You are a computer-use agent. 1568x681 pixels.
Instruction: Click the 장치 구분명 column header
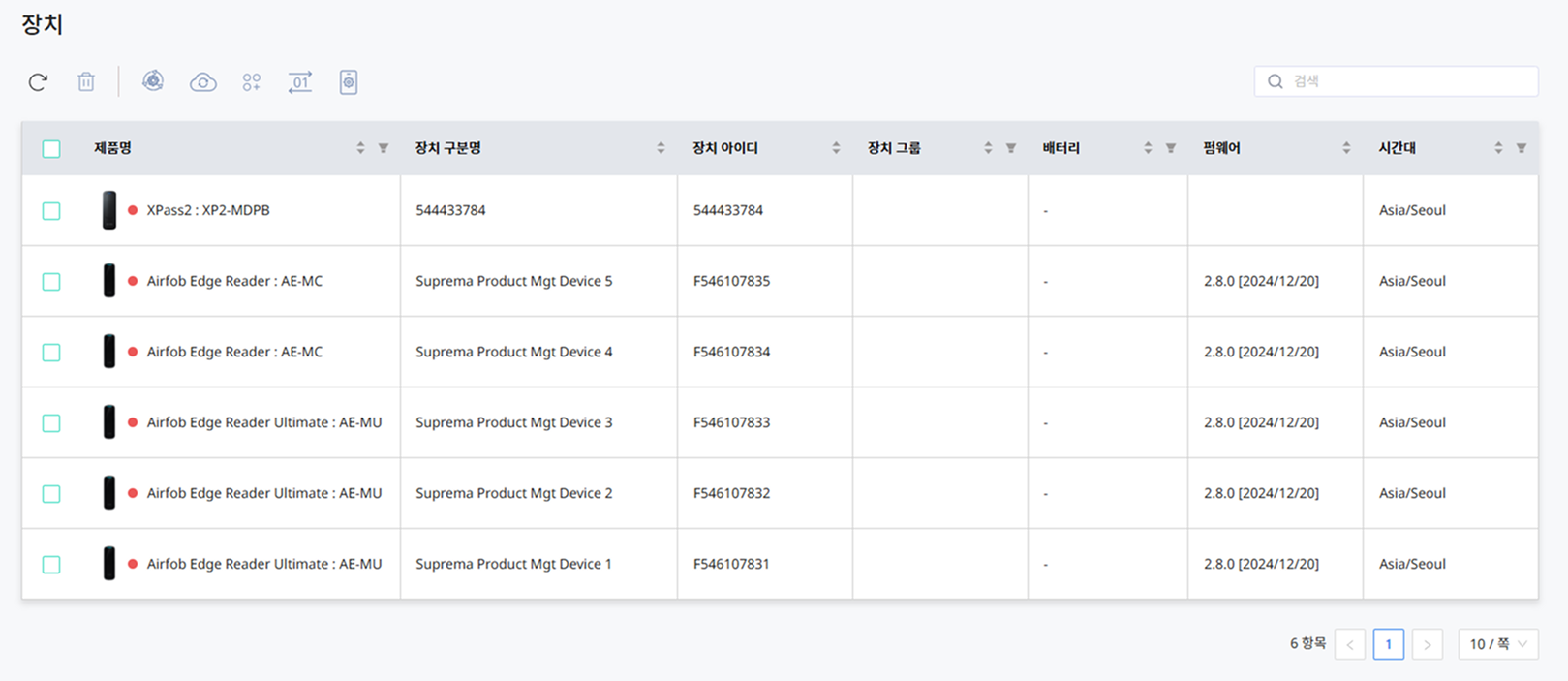tap(448, 148)
